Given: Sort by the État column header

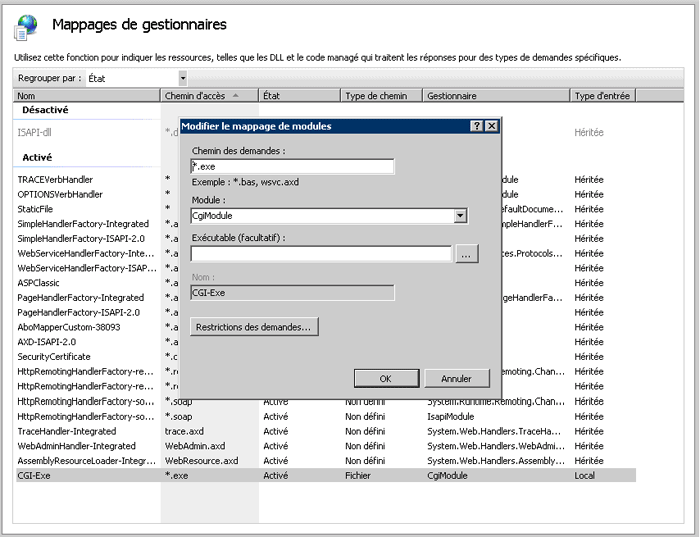Looking at the screenshot, I should 300,96.
